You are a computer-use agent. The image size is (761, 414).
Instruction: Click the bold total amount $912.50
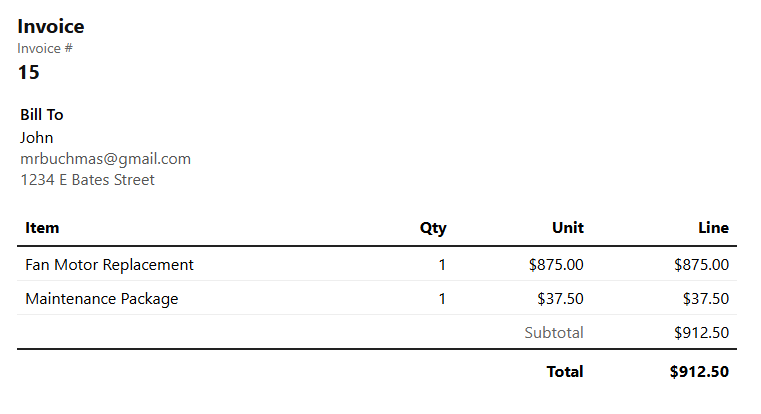click(x=699, y=372)
